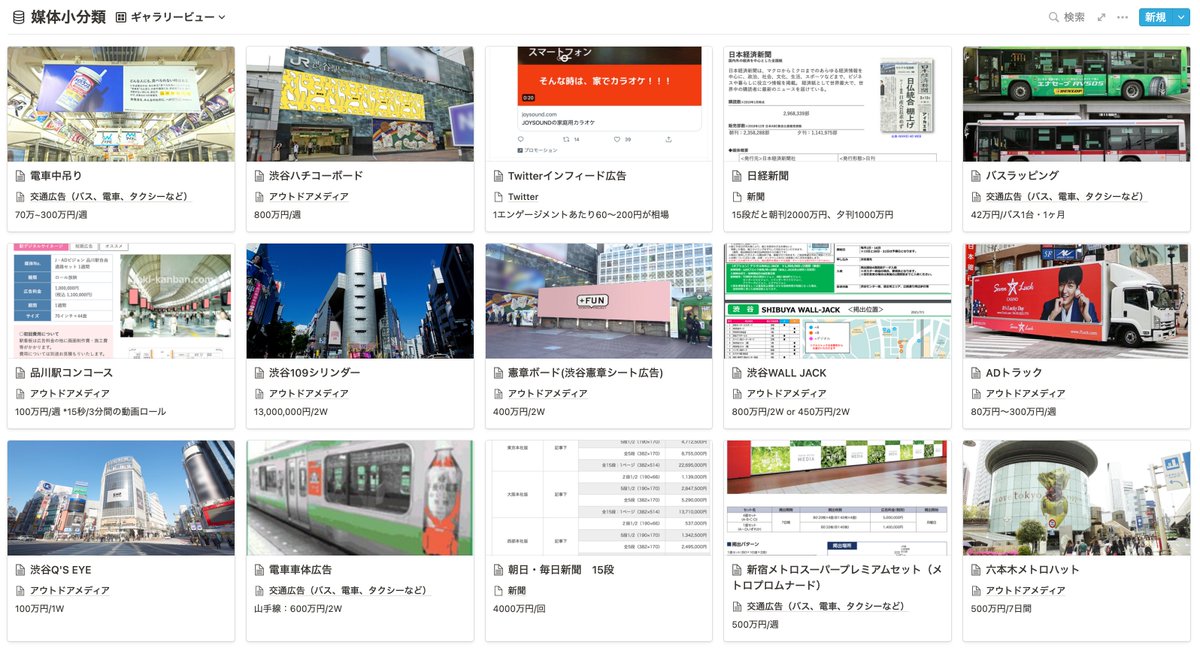Click the page icon beside 渋谷WALL JACK
Image resolution: width=1200 pixels, height=648 pixels.
pos(738,373)
